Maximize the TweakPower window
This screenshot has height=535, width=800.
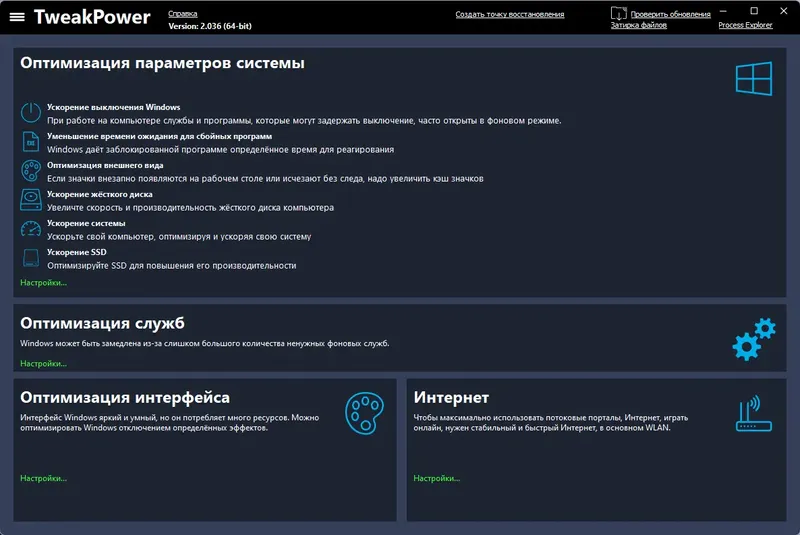754,11
